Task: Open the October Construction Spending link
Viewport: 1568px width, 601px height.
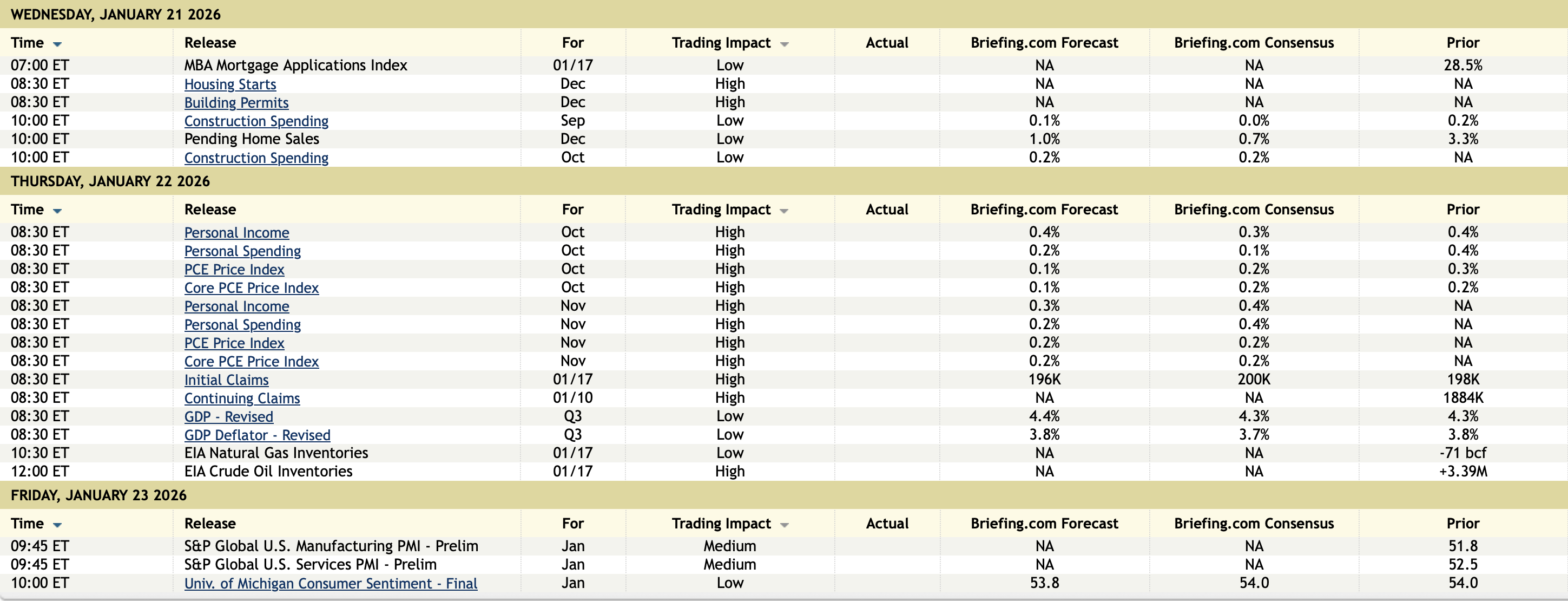Action: (256, 158)
